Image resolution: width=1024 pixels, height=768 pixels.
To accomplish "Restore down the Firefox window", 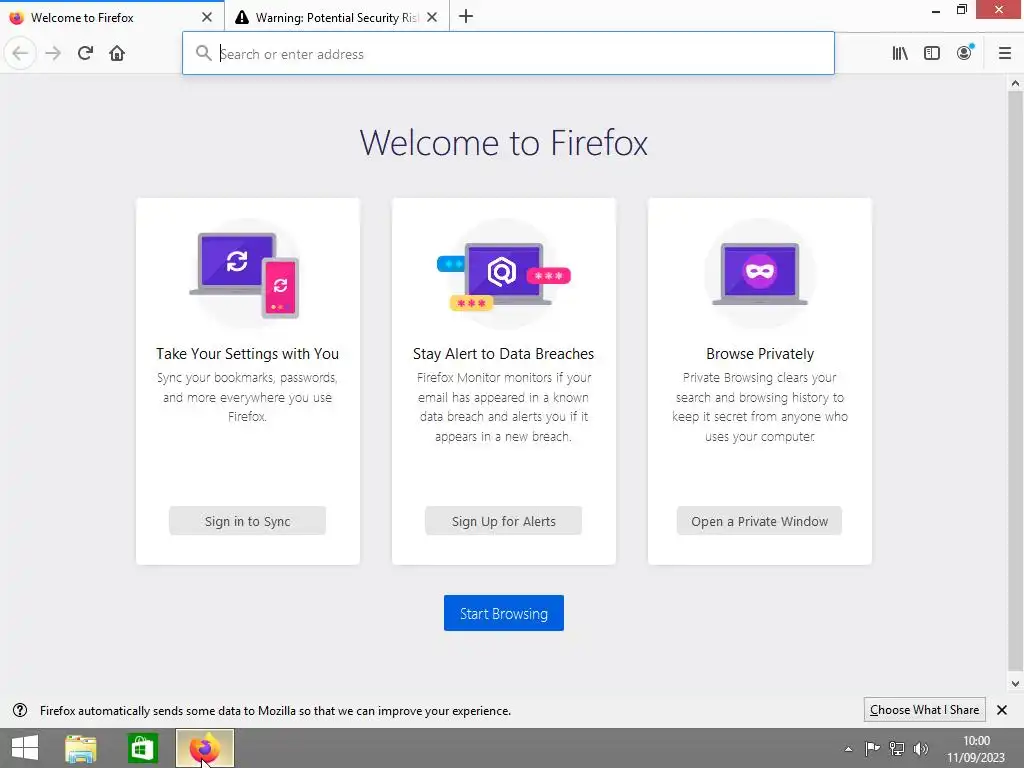I will pos(961,10).
